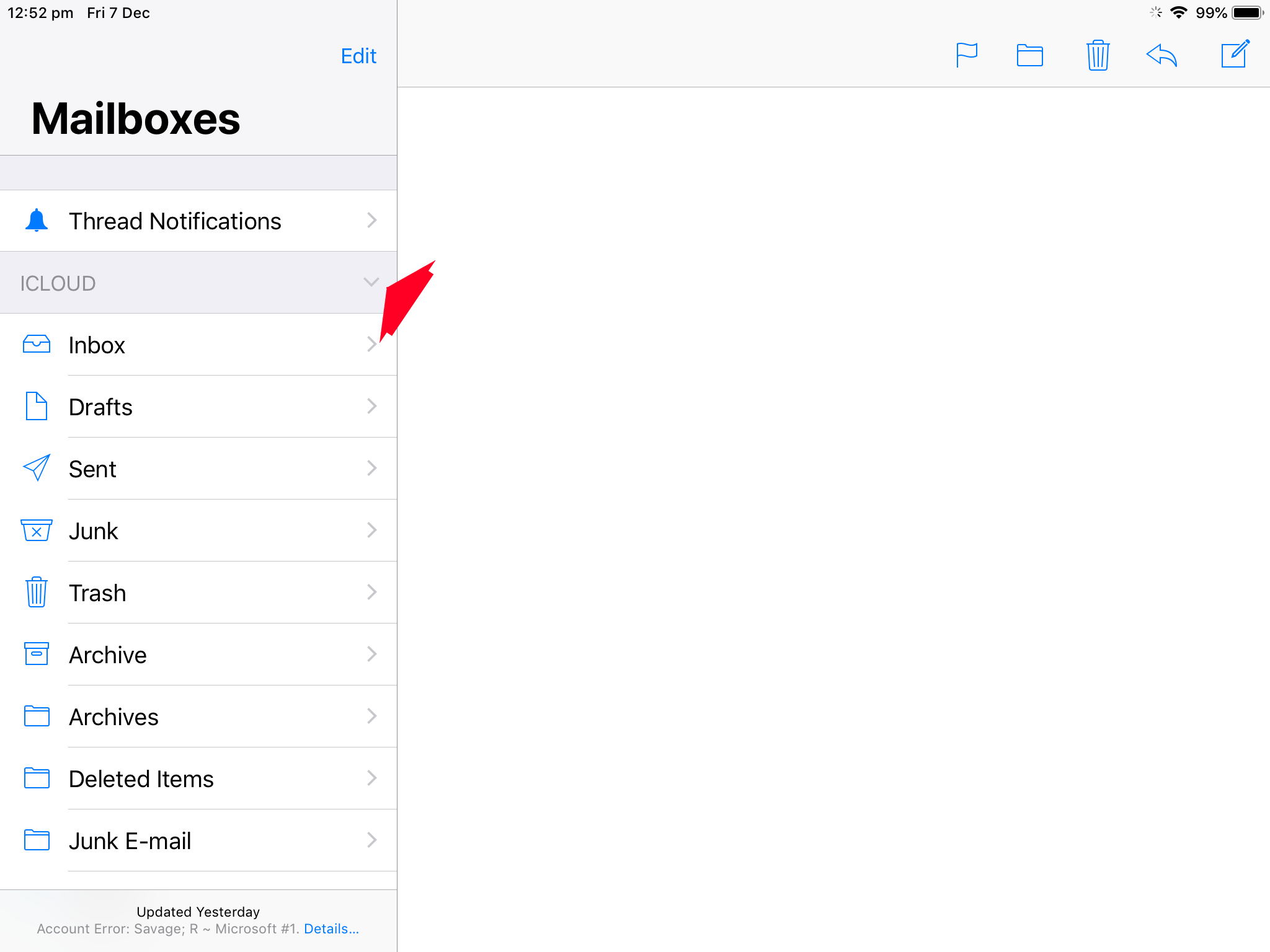Viewport: 1270px width, 952px height.
Task: Collapse the ICLOUD section chevron
Action: coord(371,283)
